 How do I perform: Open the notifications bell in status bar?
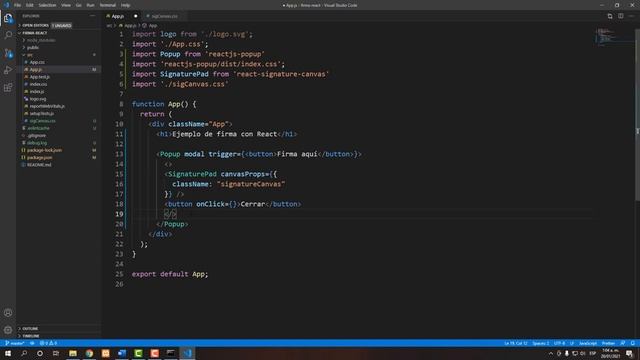tap(633, 343)
